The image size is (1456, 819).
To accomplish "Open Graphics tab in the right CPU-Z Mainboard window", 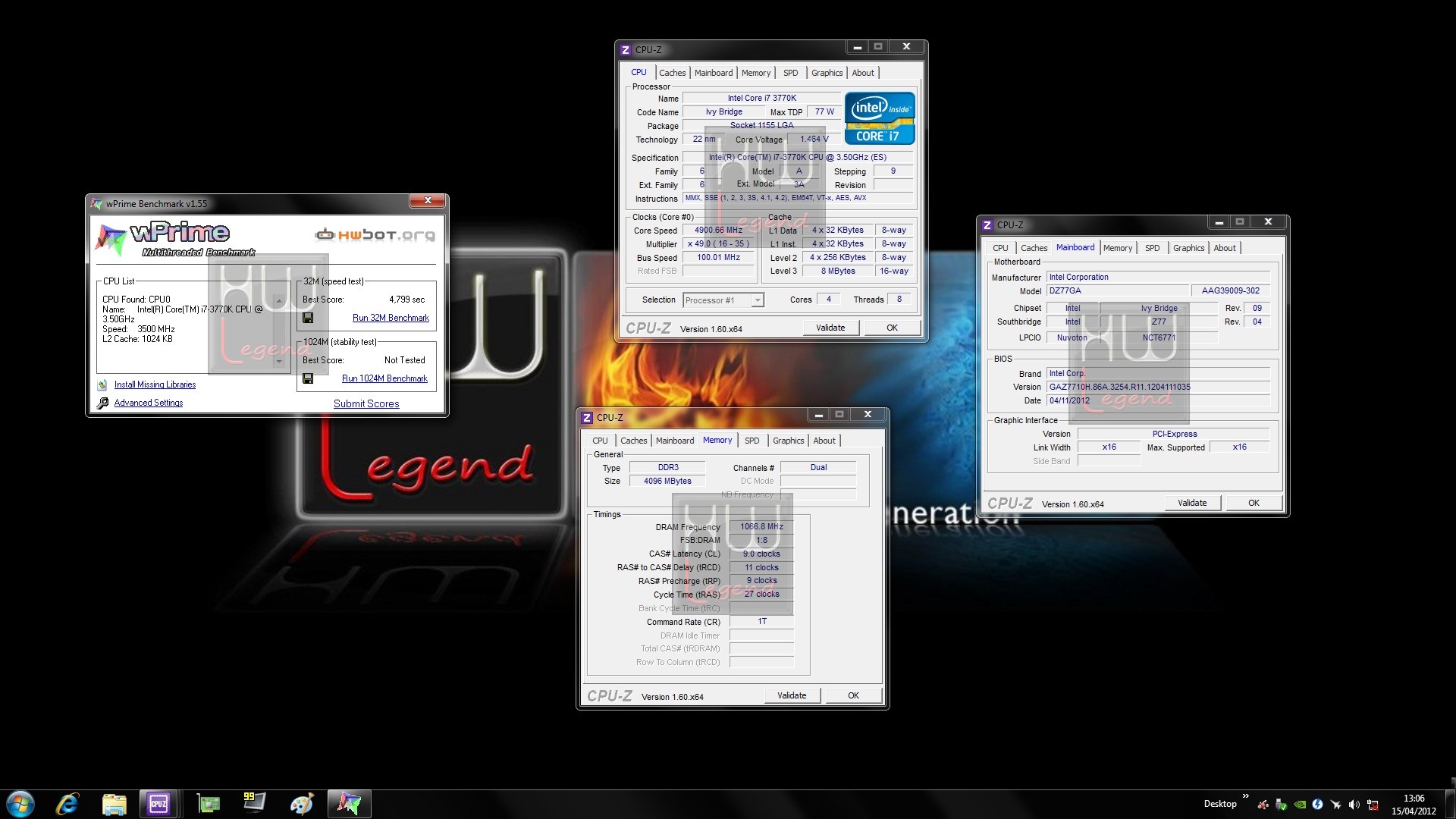I will [x=1188, y=248].
